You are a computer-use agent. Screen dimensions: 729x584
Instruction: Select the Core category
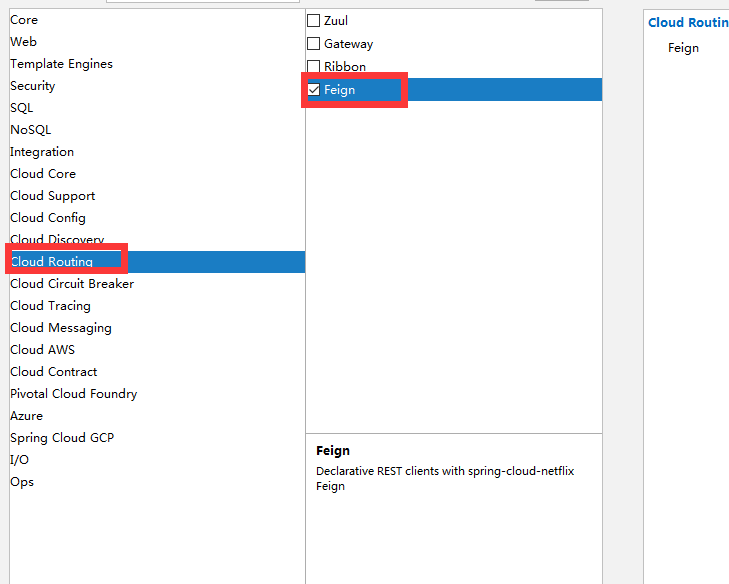[x=24, y=20]
